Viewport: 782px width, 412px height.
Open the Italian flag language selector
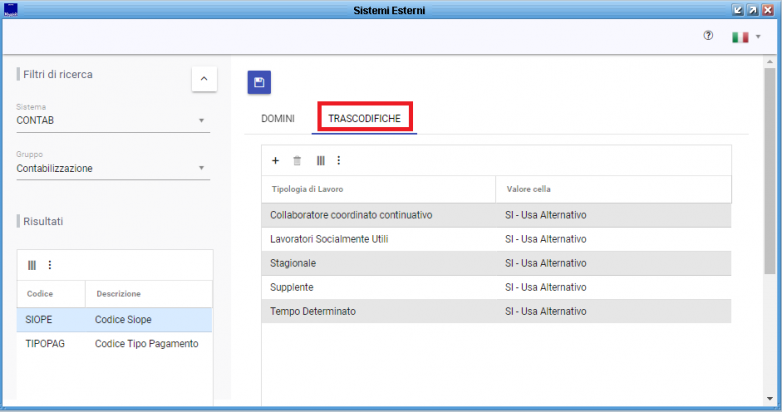[x=745, y=36]
